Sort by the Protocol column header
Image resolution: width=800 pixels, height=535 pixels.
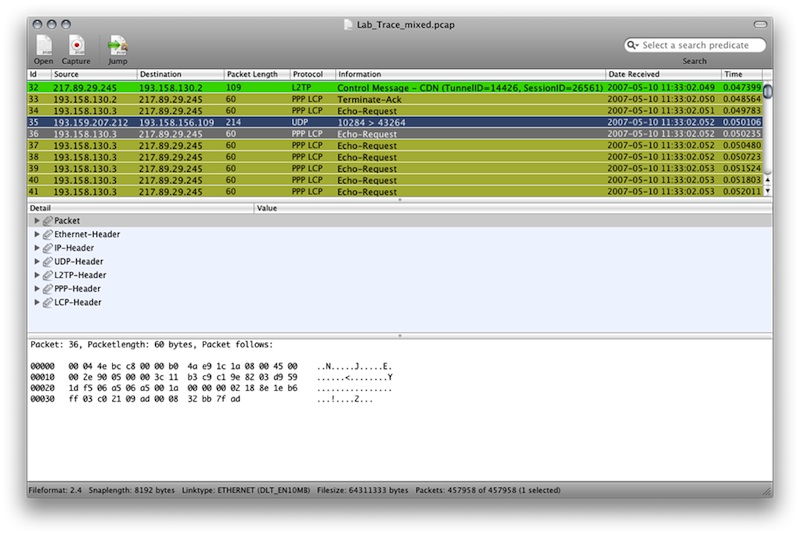[x=312, y=75]
